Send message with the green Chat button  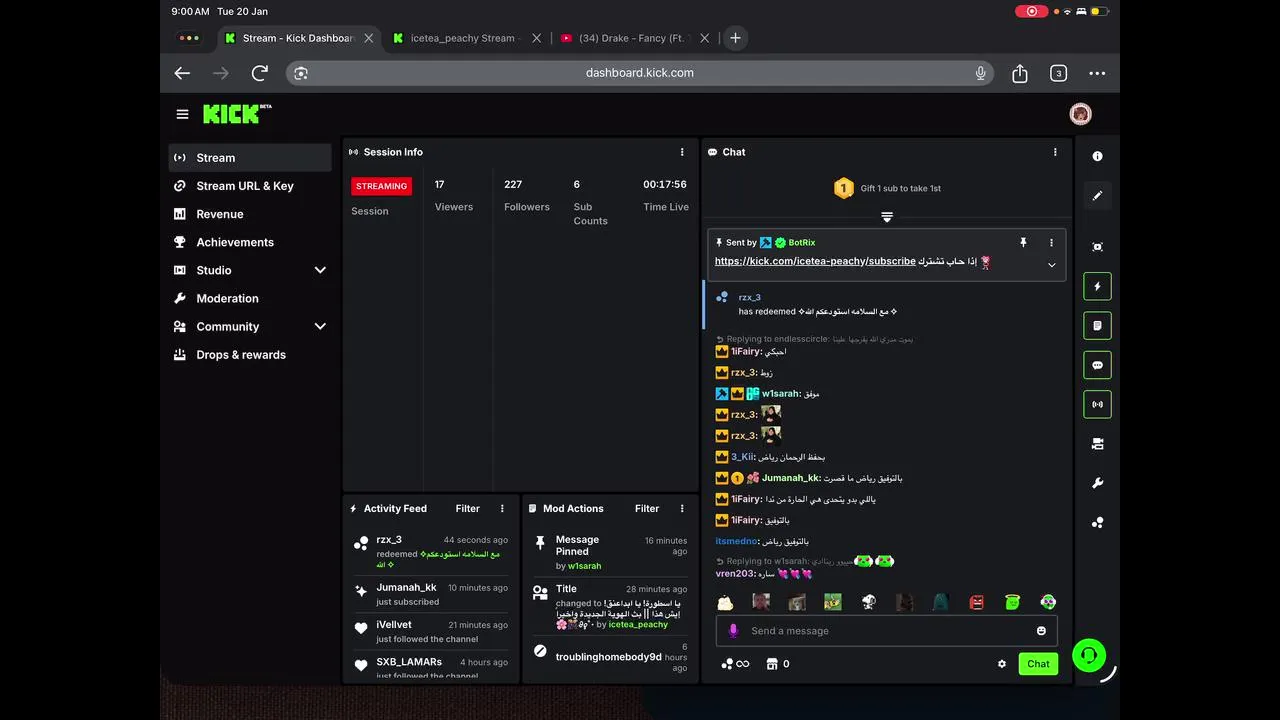pyautogui.click(x=1038, y=664)
